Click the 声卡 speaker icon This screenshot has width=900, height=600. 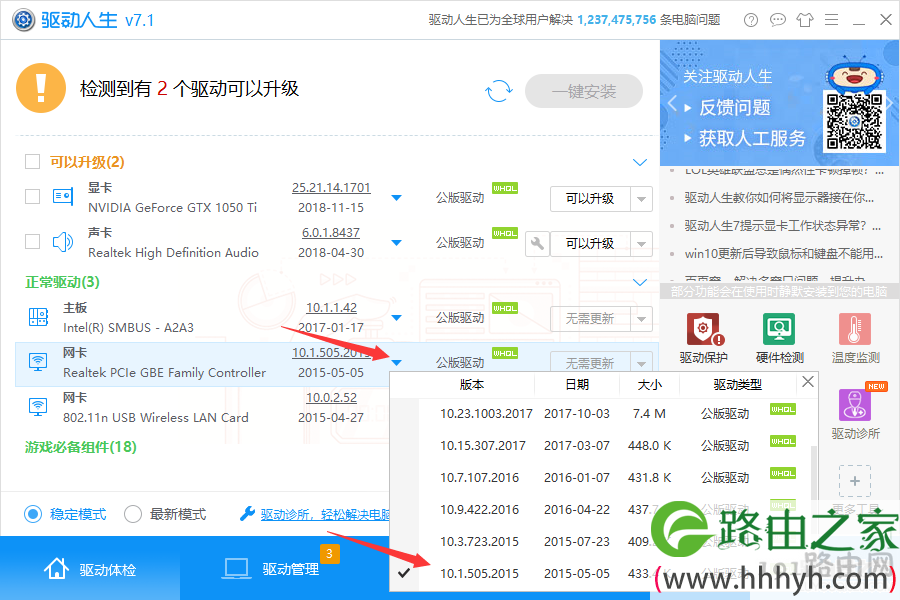63,242
